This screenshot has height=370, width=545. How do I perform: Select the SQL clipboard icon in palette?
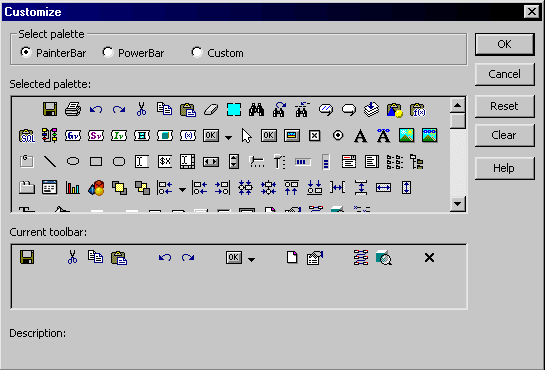coord(27,136)
